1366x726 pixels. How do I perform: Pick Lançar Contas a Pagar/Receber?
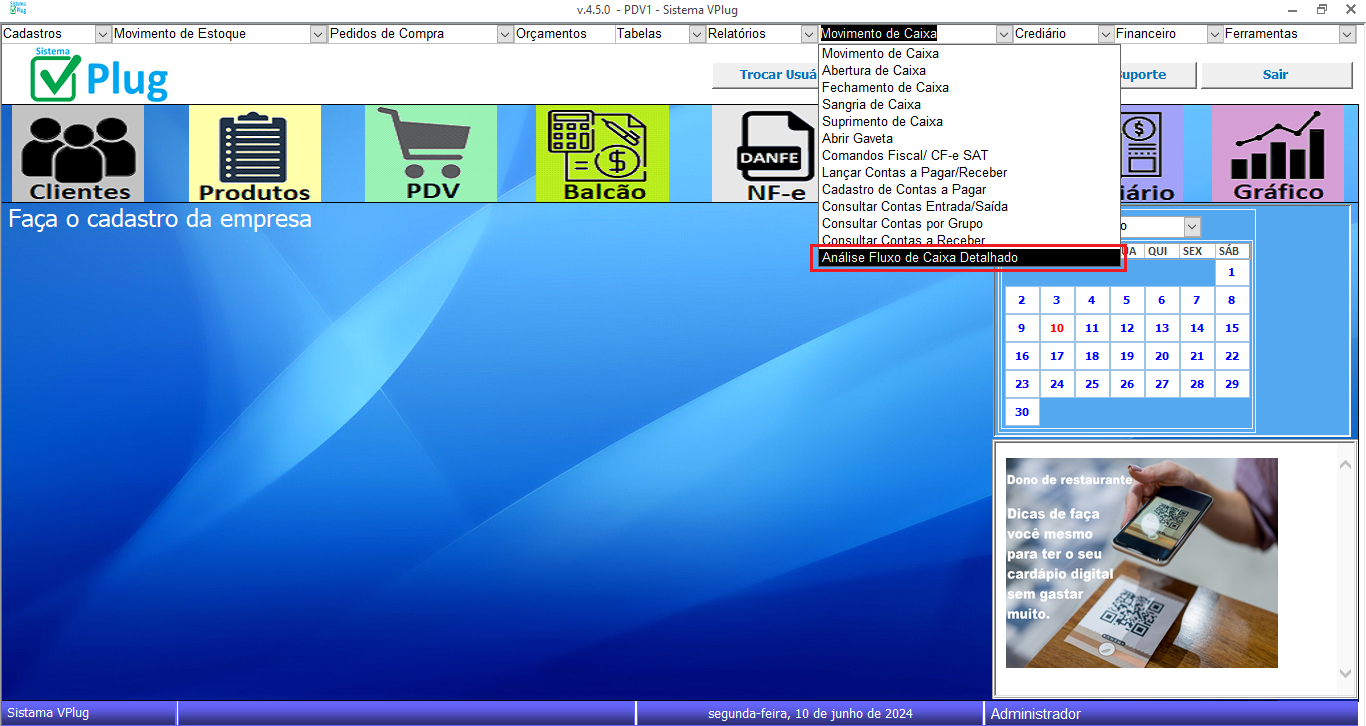click(x=914, y=173)
